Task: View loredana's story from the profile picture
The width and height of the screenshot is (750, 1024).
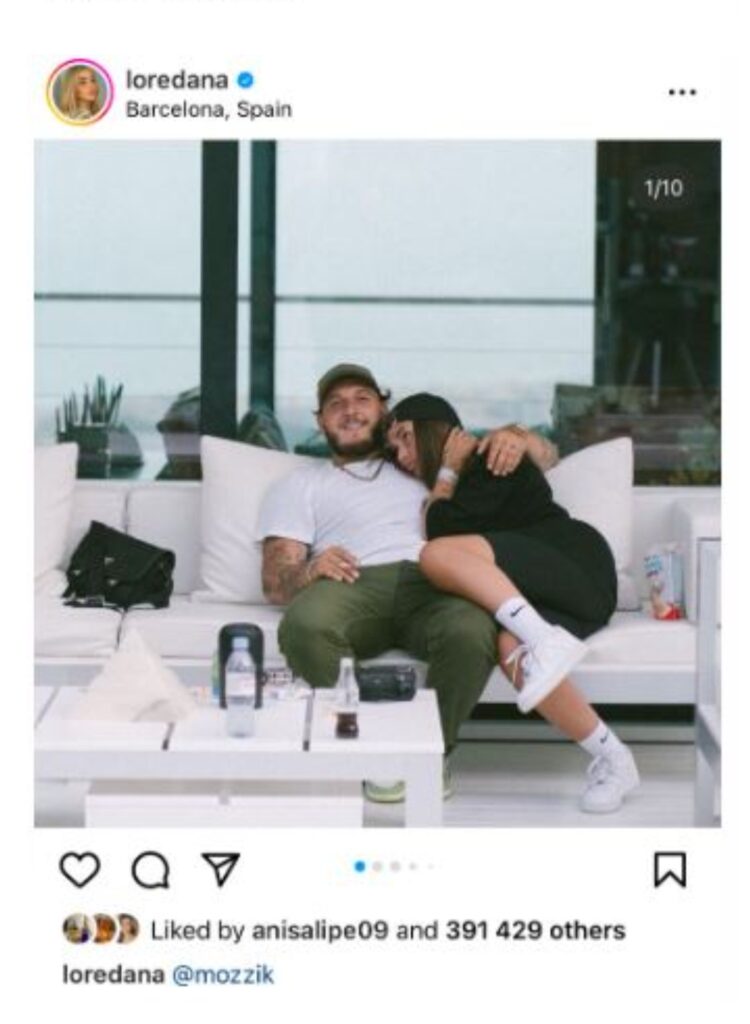Action: coord(79,92)
